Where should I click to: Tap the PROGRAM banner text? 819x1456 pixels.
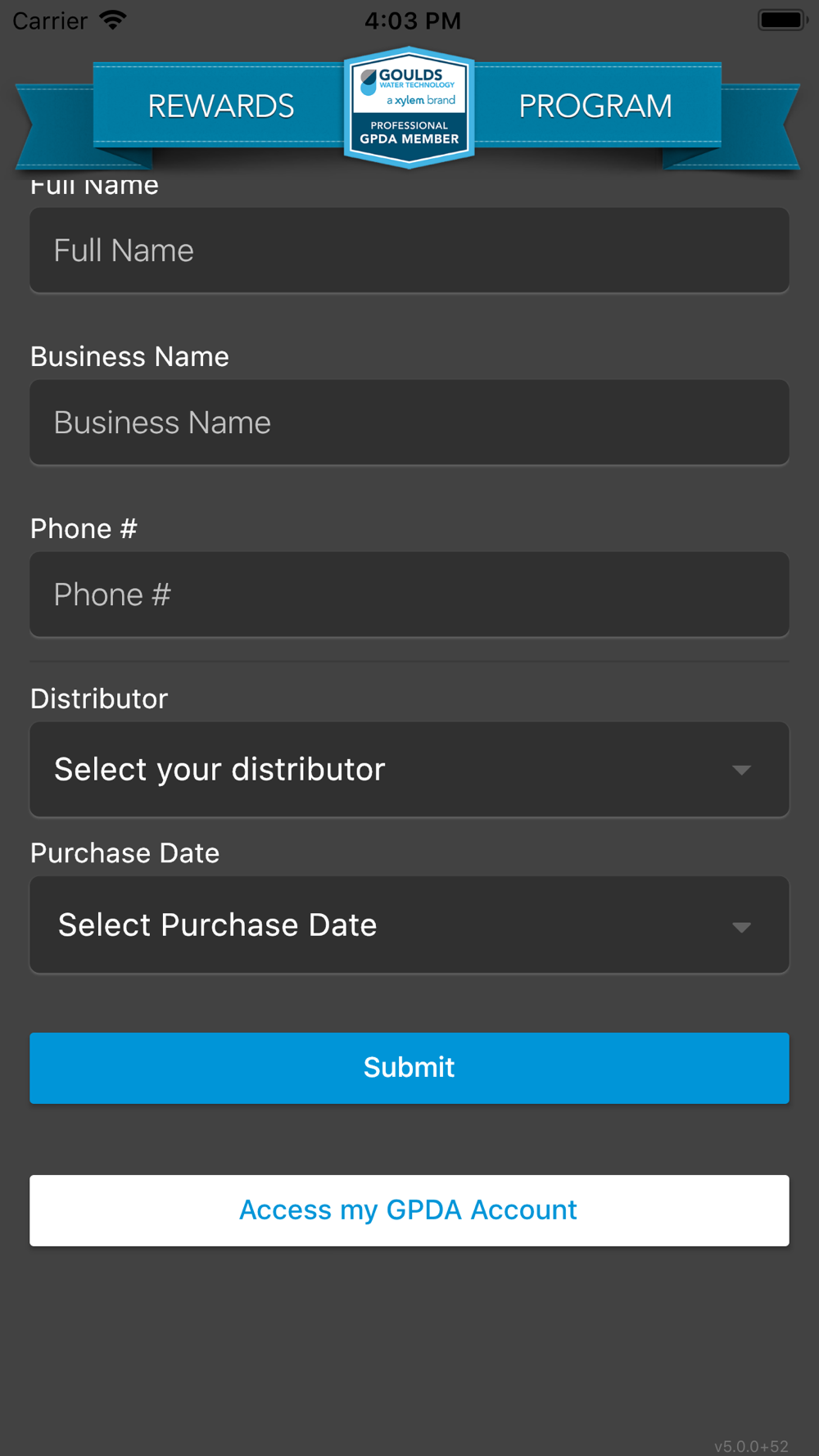(595, 106)
